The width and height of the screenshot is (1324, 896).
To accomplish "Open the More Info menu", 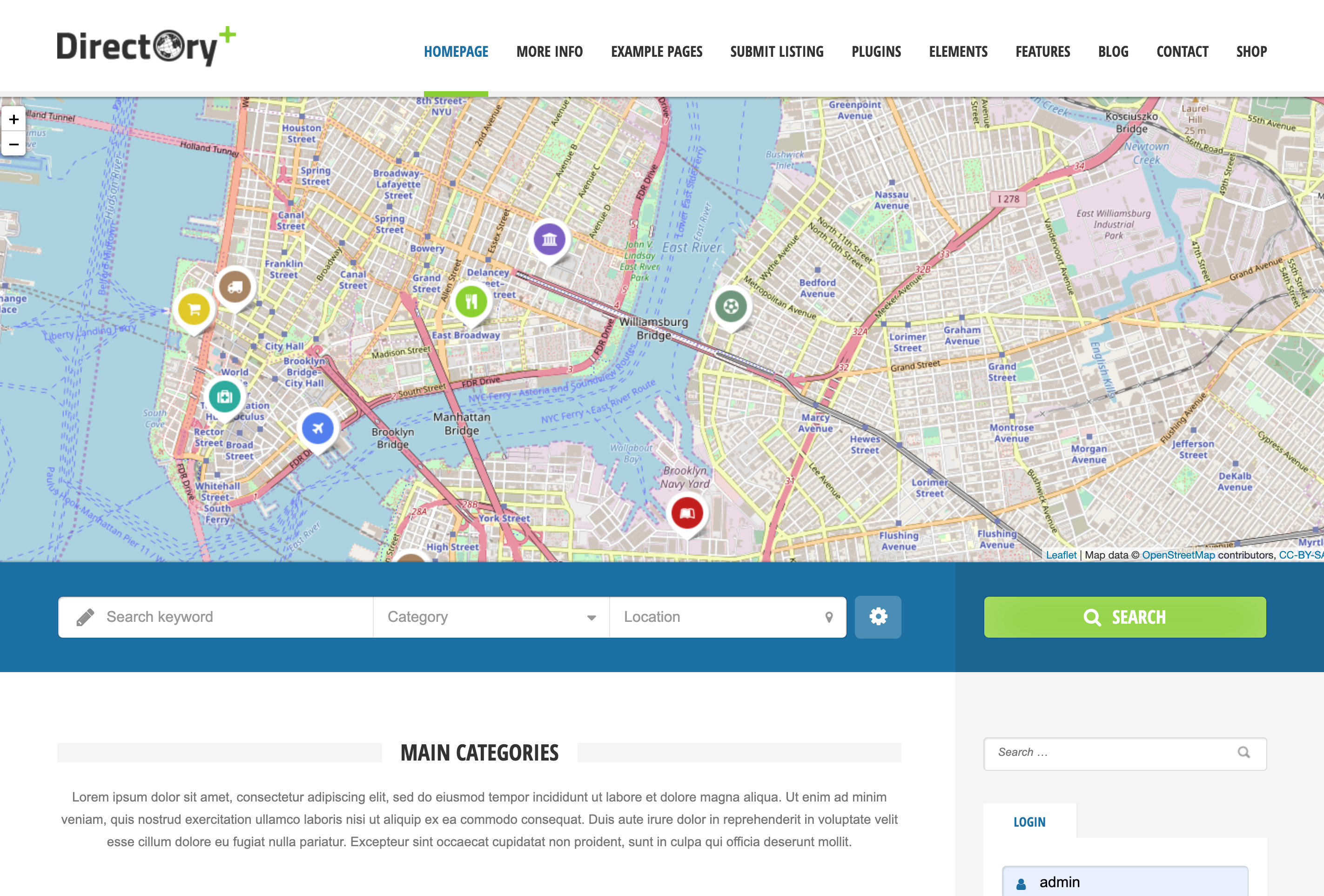I will [x=549, y=52].
